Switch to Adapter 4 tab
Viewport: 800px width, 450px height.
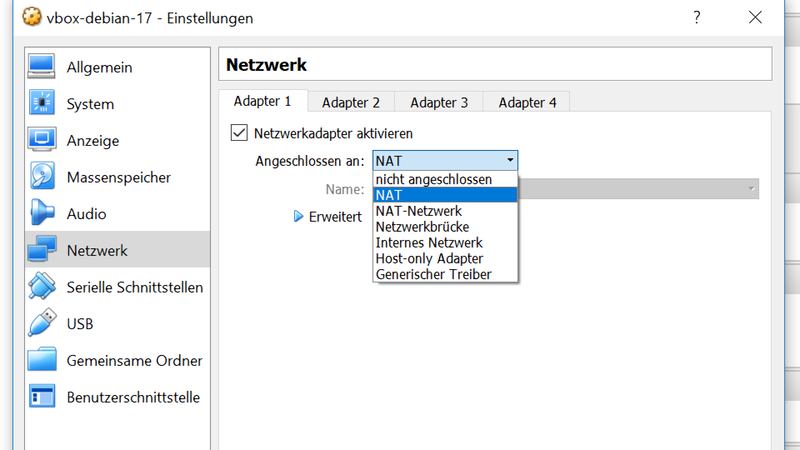[x=528, y=103]
